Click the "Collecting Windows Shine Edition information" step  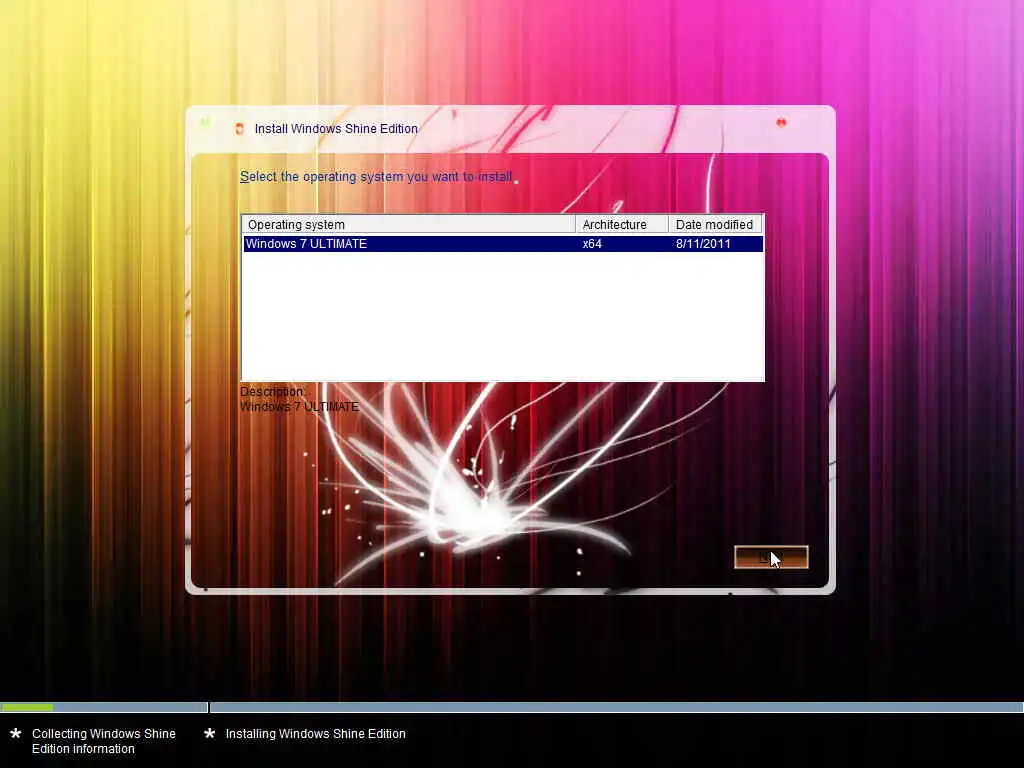point(104,741)
